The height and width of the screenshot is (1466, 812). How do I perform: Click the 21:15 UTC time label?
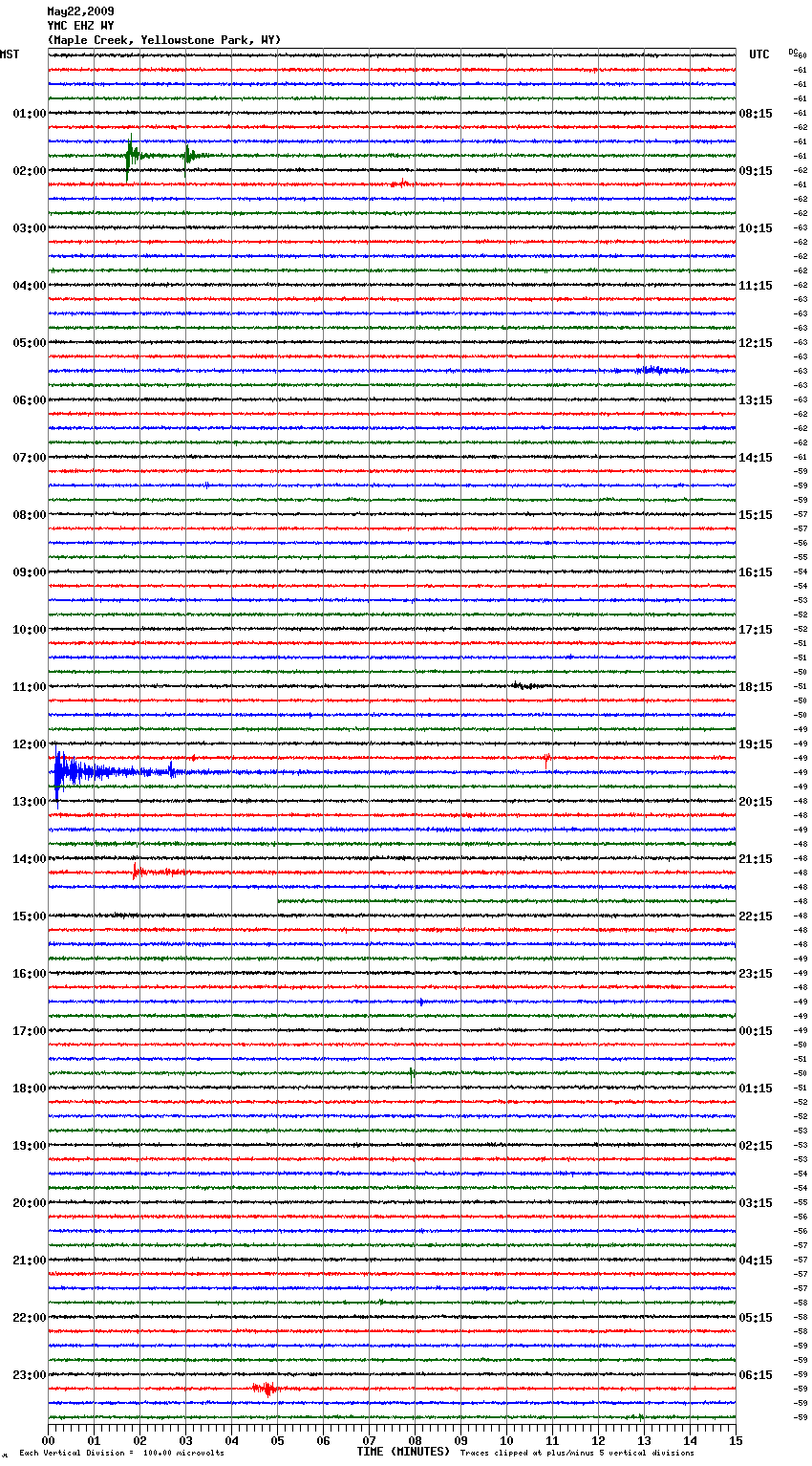pyautogui.click(x=756, y=859)
